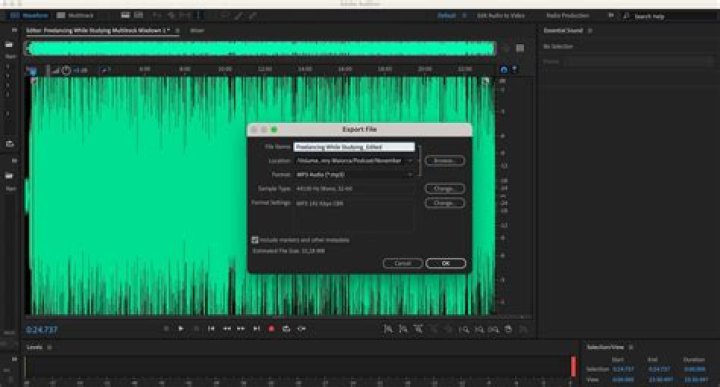720x387 pixels.
Task: Click the Estimated File Size text
Action: (x=289, y=251)
